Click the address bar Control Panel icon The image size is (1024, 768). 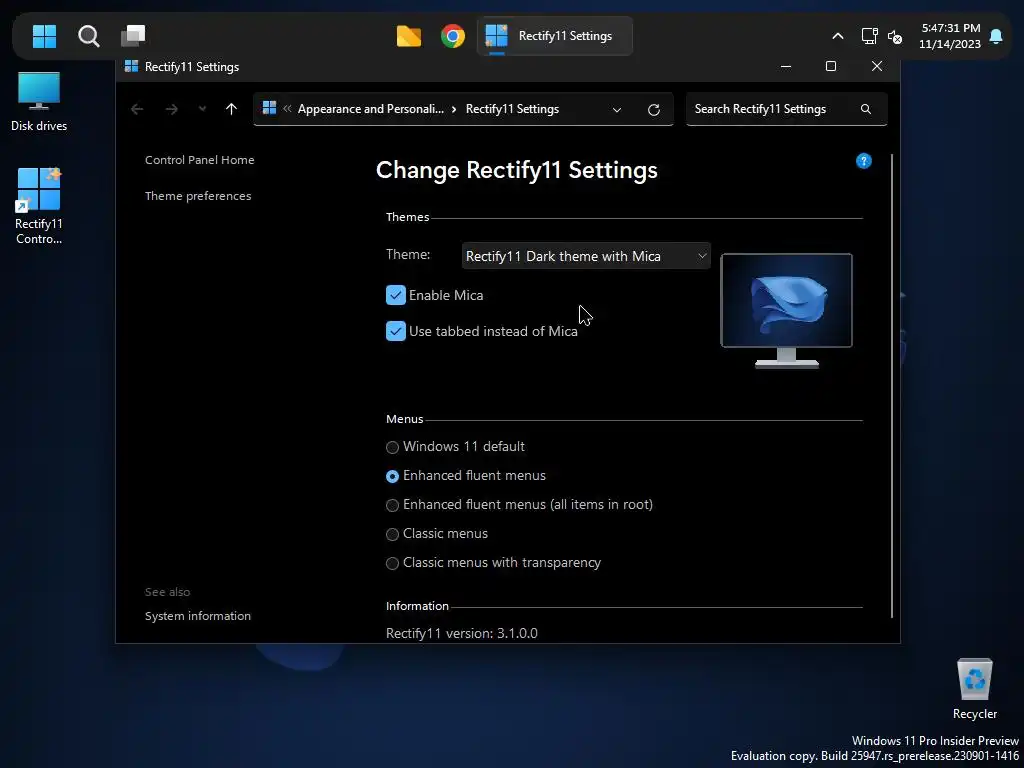[x=269, y=108]
